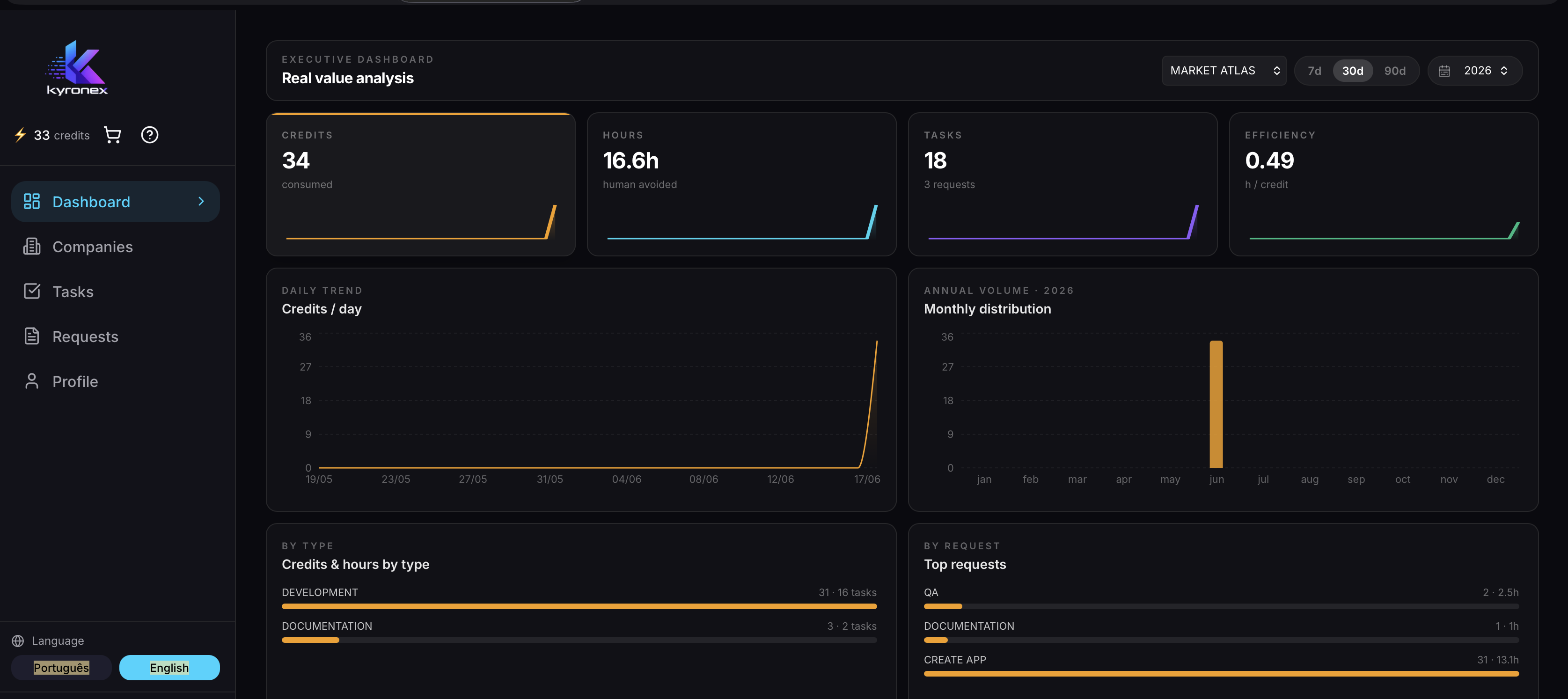Screen dimensions: 1568x699
Task: Click the DEVELOPMENT progress bar
Action: (579, 606)
